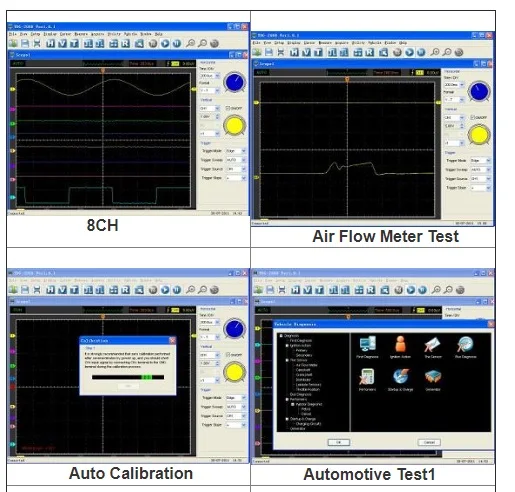This screenshot has height=492, width=515.
Task: Open Utility menu in 8CH window
Action: tap(114, 34)
